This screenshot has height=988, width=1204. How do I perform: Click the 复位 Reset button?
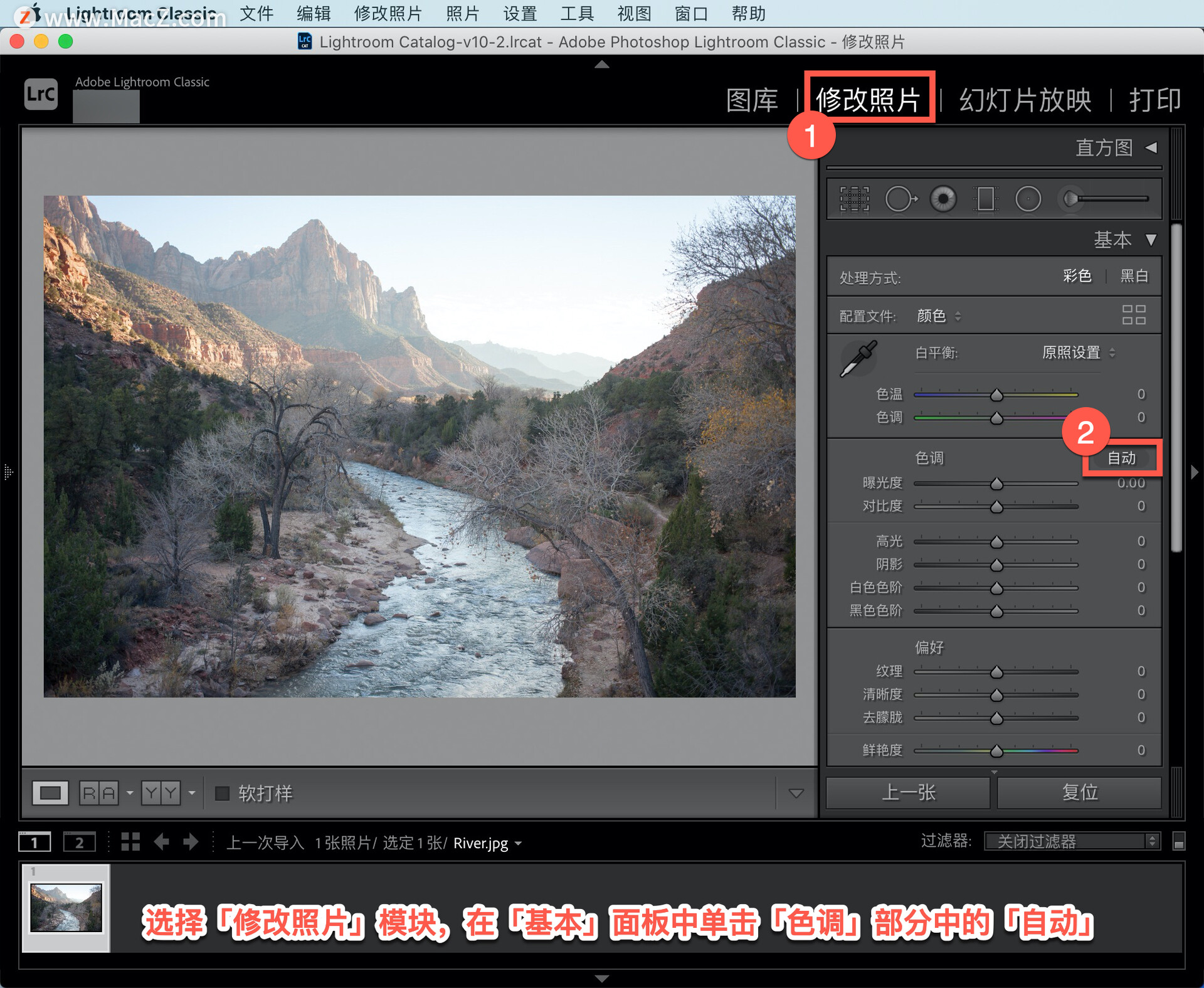tap(1079, 792)
